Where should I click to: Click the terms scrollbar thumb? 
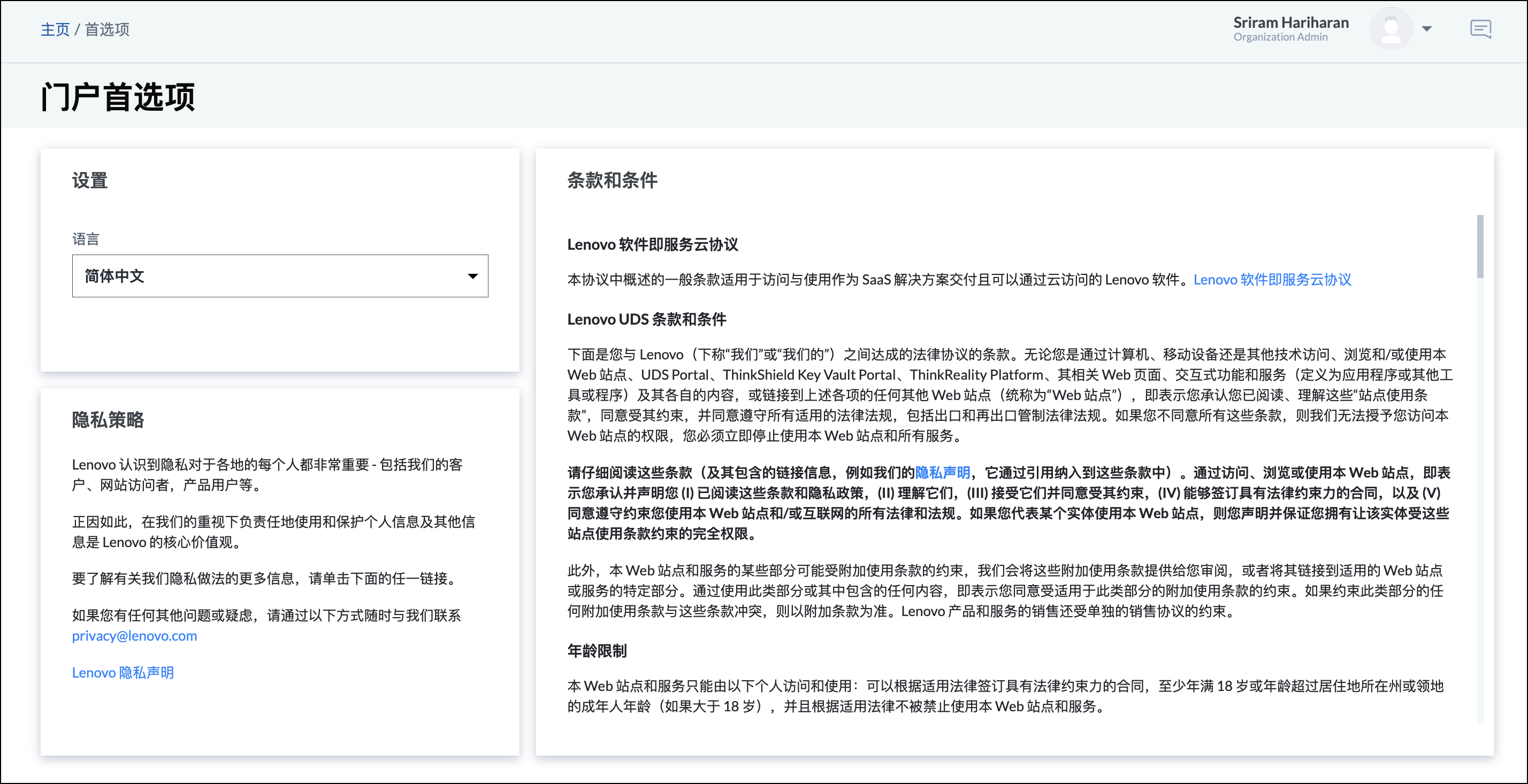coord(1480,246)
